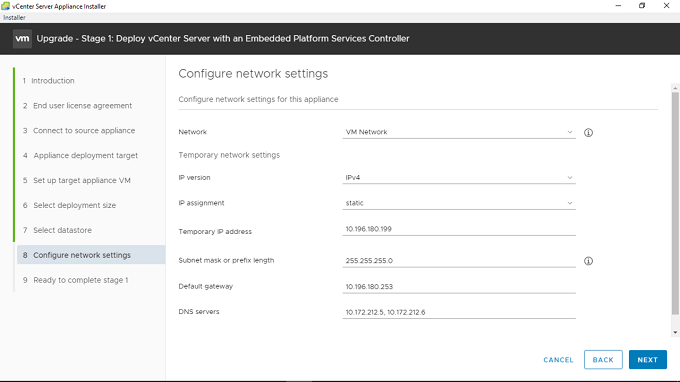The image size is (680, 382).
Task: Go to step 7 Select datastore
Action: pyautogui.click(x=57, y=230)
